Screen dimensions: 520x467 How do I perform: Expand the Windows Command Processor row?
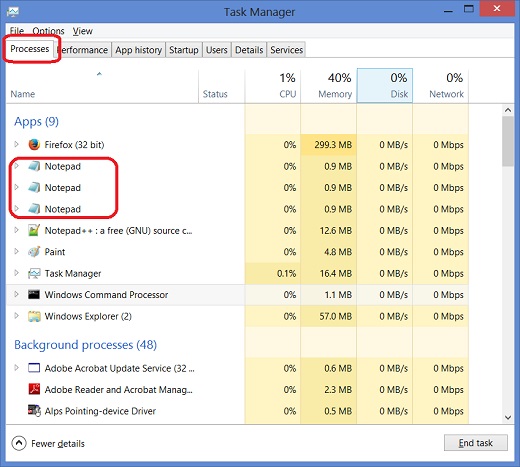pos(16,294)
